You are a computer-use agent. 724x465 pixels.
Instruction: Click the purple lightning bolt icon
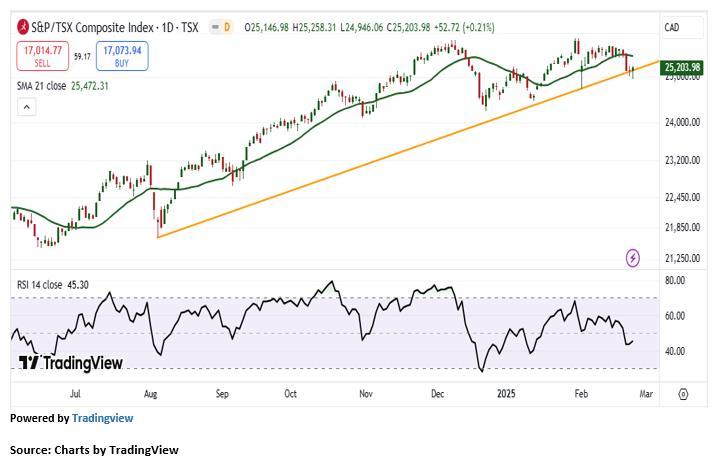click(633, 259)
